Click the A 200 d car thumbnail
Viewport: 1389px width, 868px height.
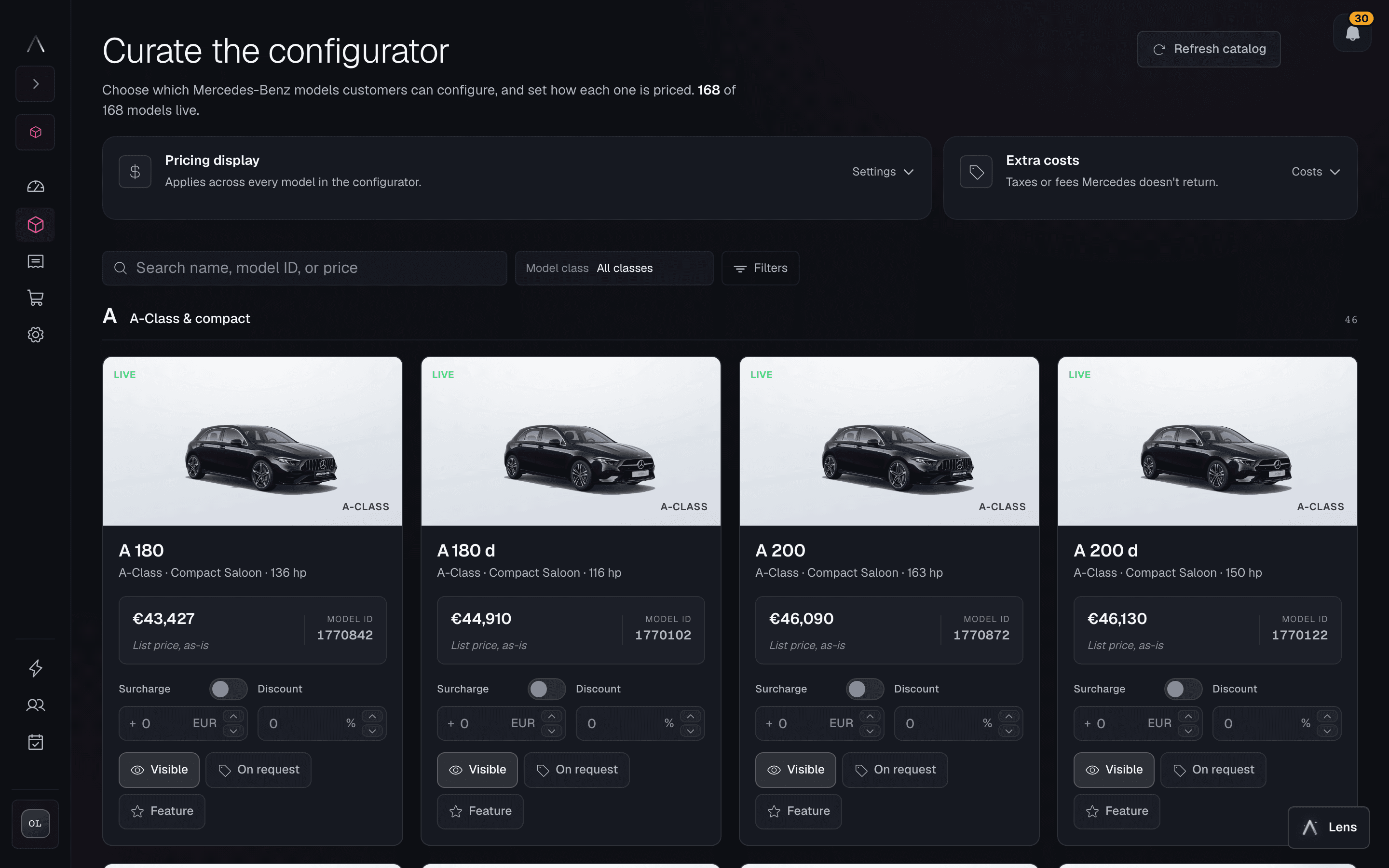tap(1207, 441)
